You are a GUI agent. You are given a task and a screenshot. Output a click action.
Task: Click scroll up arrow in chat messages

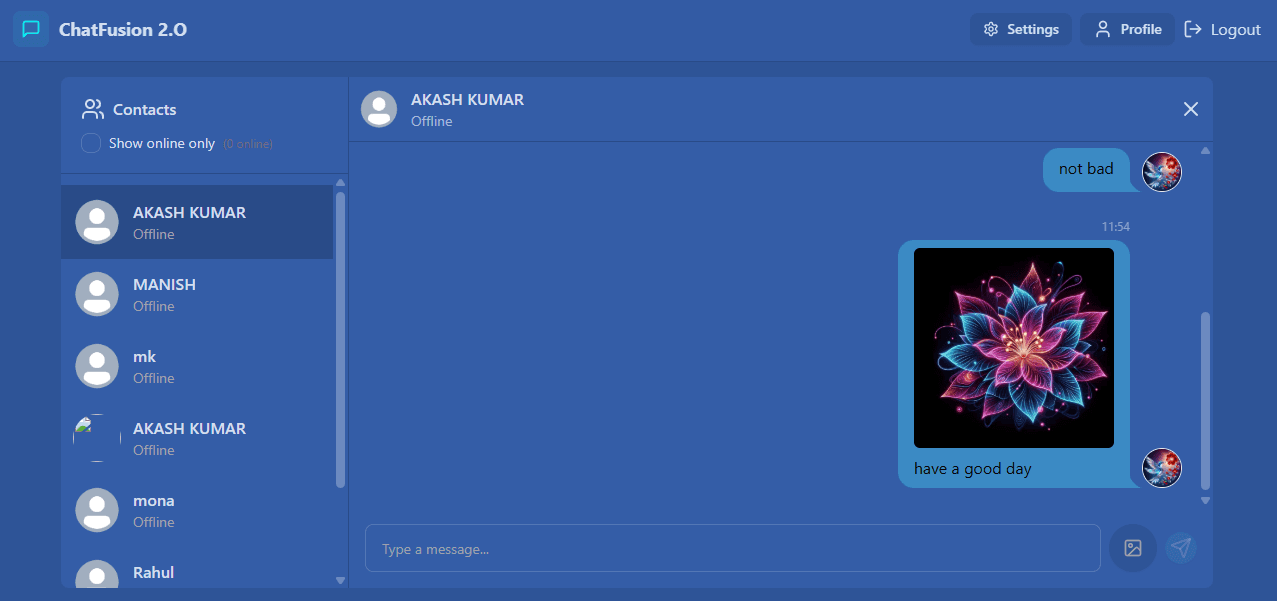pos(1205,151)
